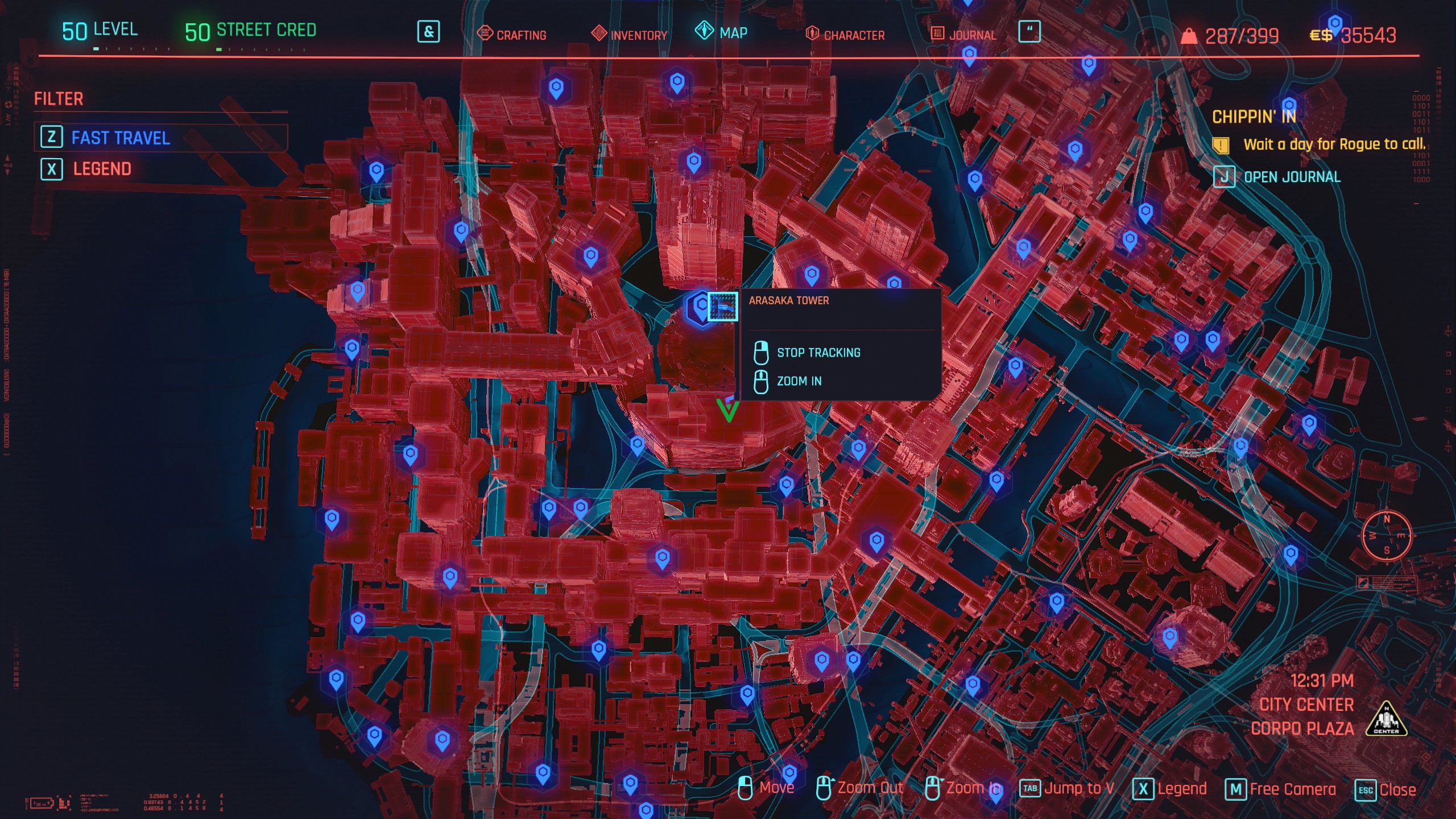Screen dimensions: 1456x819
Task: Click the Free Camera control
Action: [x=1281, y=789]
